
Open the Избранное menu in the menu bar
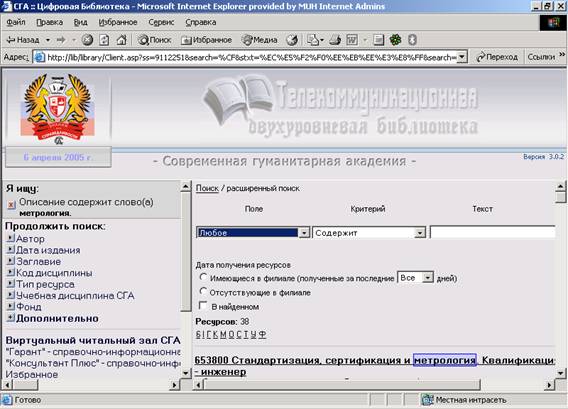tap(118, 22)
